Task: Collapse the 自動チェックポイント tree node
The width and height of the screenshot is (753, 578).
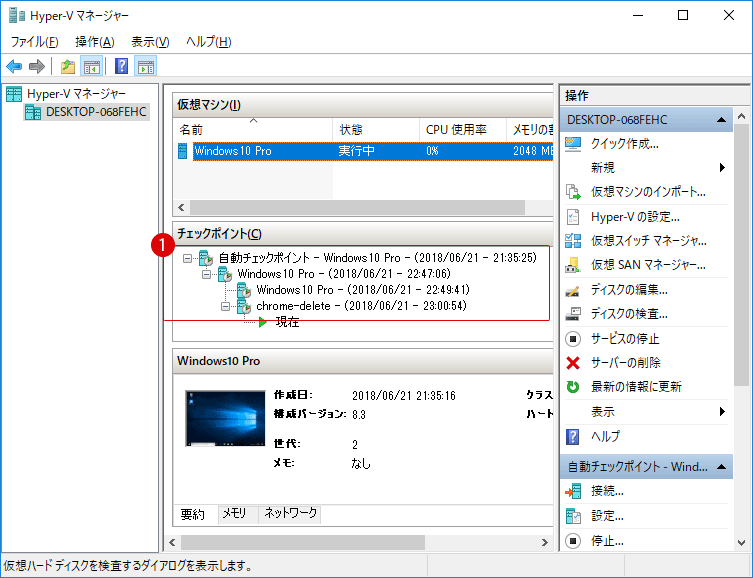Action: (187, 258)
